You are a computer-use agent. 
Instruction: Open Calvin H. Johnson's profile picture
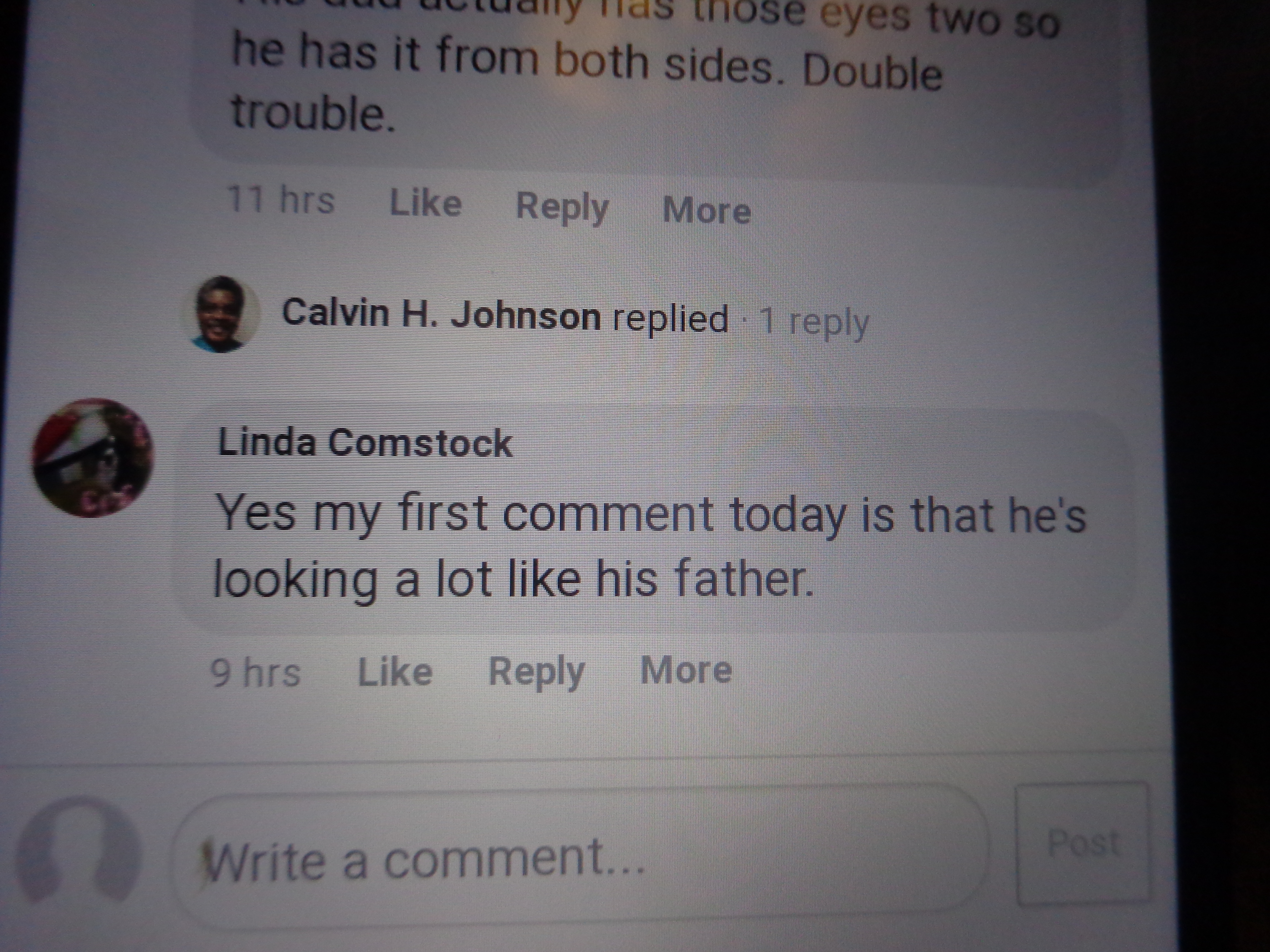tap(220, 314)
